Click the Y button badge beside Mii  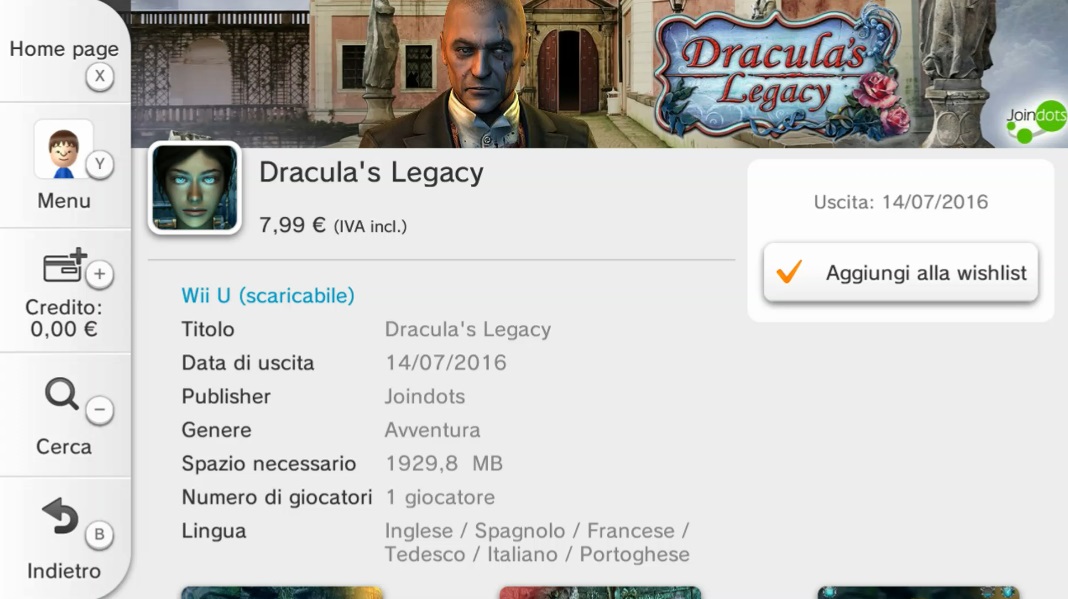pyautogui.click(x=99, y=164)
